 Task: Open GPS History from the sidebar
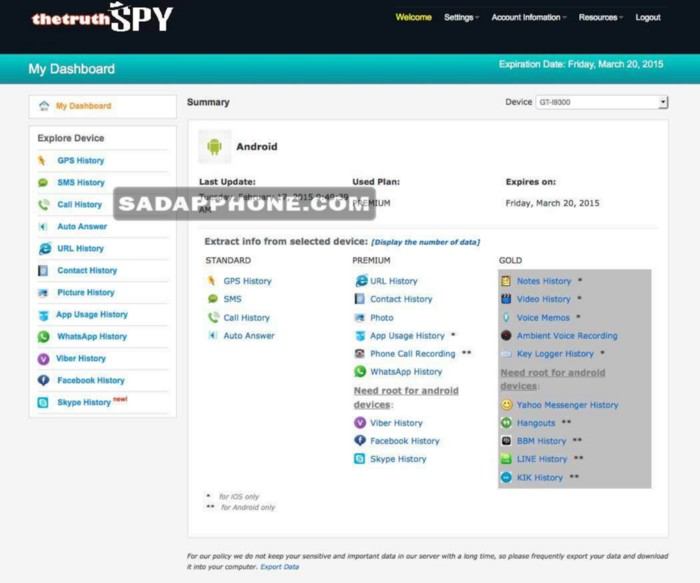pyautogui.click(x=80, y=160)
